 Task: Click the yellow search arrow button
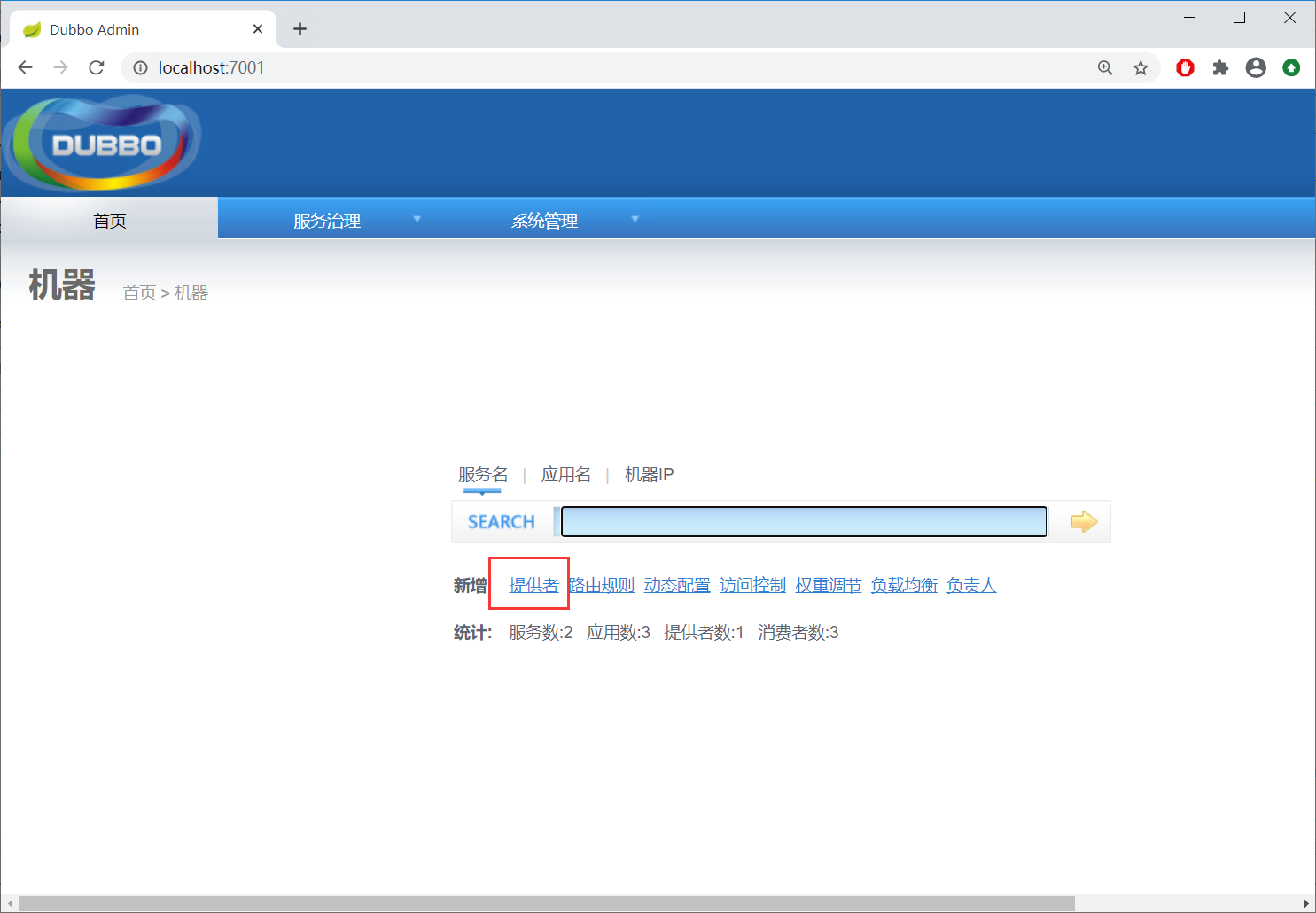(x=1083, y=521)
